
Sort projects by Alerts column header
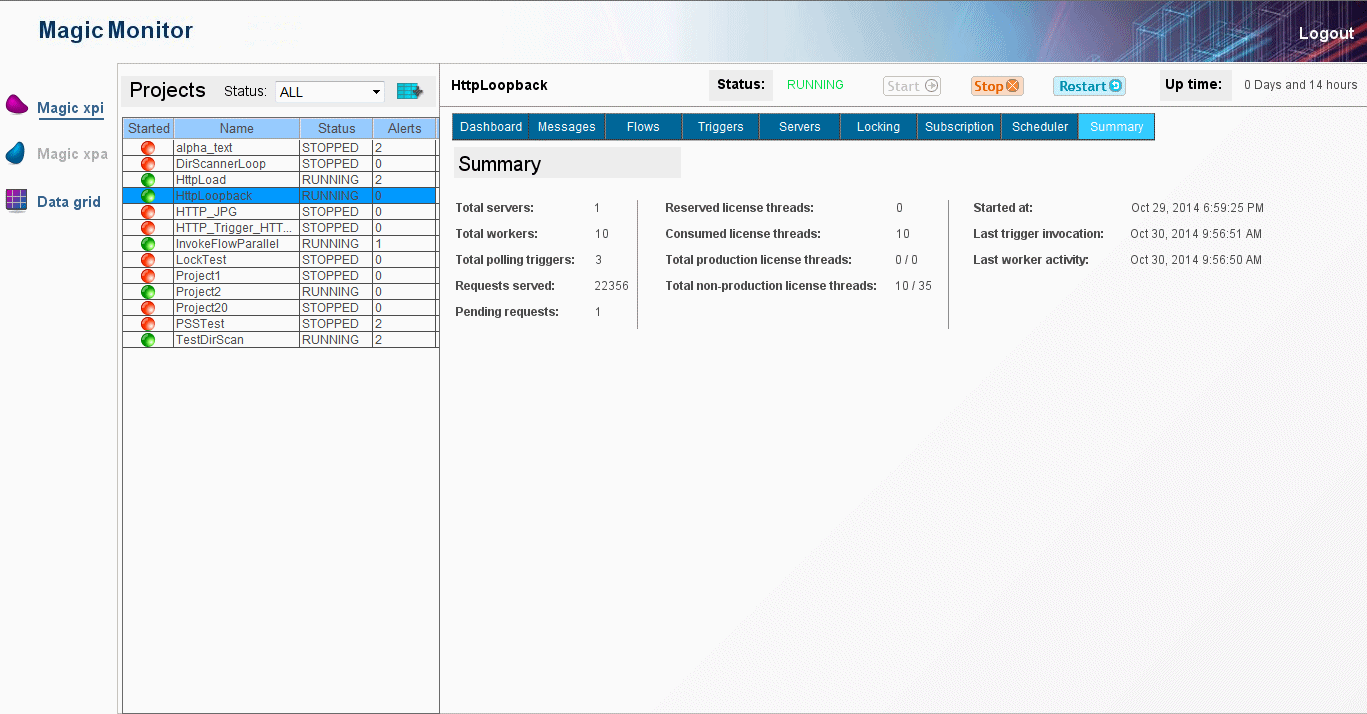pos(405,128)
